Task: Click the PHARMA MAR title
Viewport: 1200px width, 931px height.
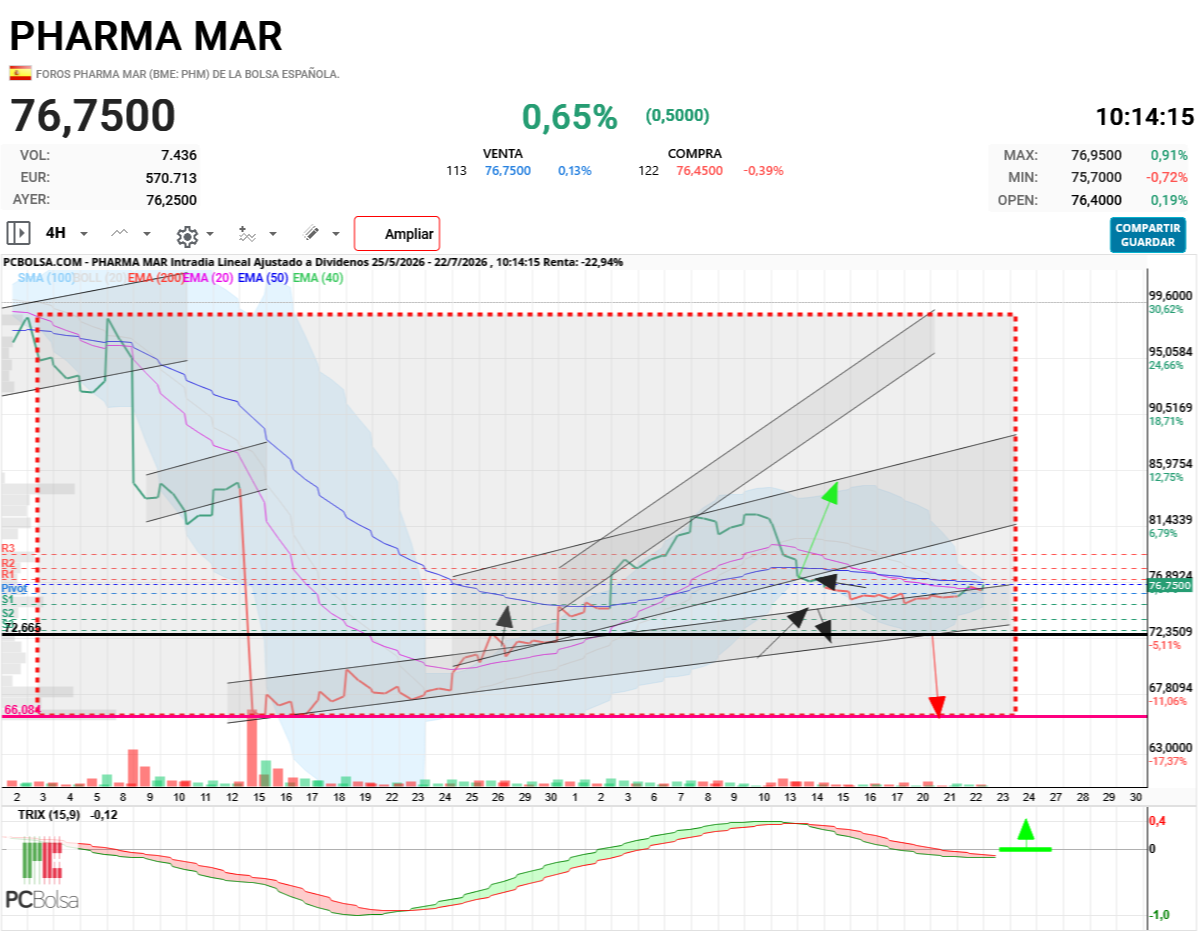Action: 146,36
